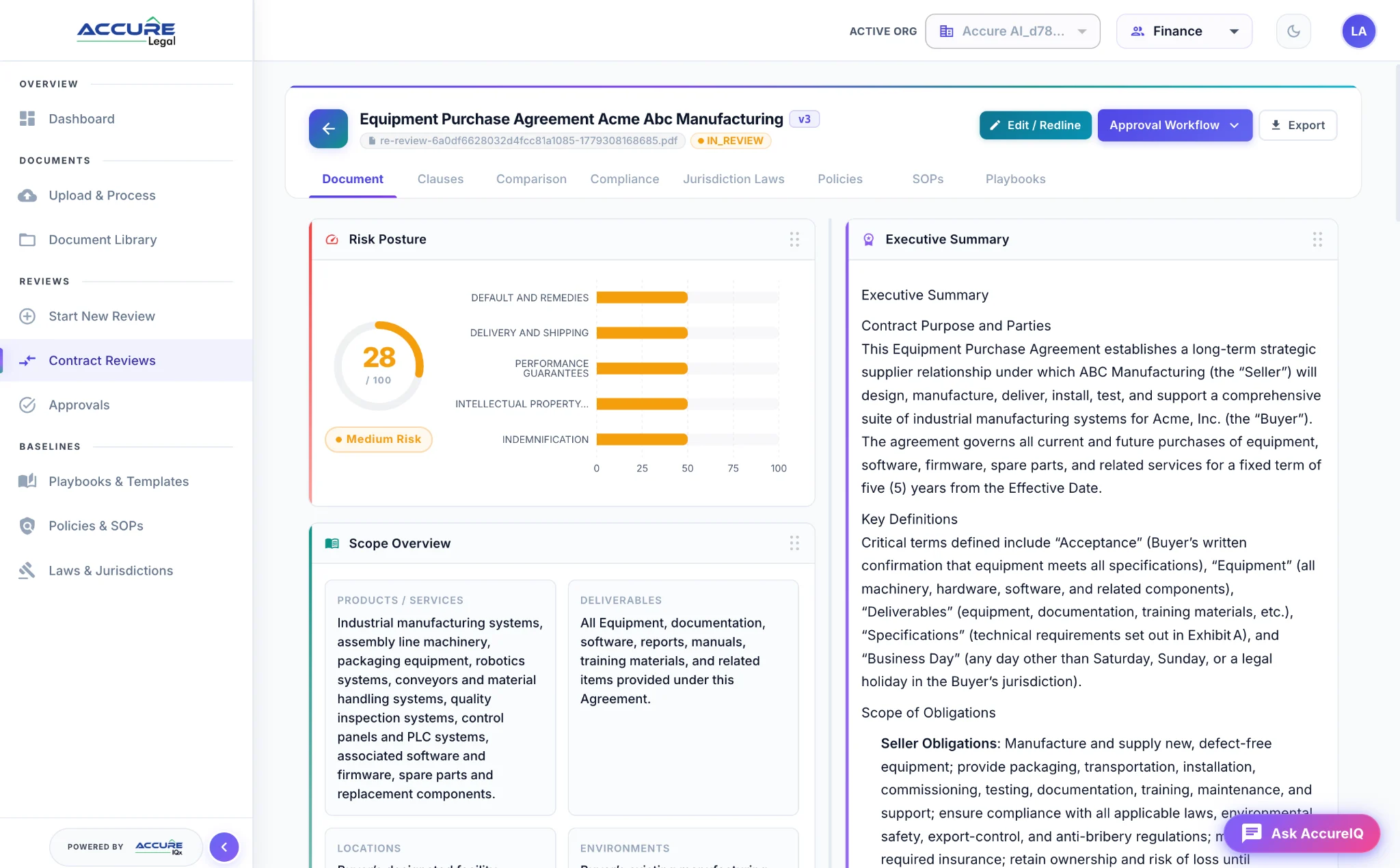The height and width of the screenshot is (868, 1400).
Task: Click the Start New Review plus icon
Action: click(27, 316)
